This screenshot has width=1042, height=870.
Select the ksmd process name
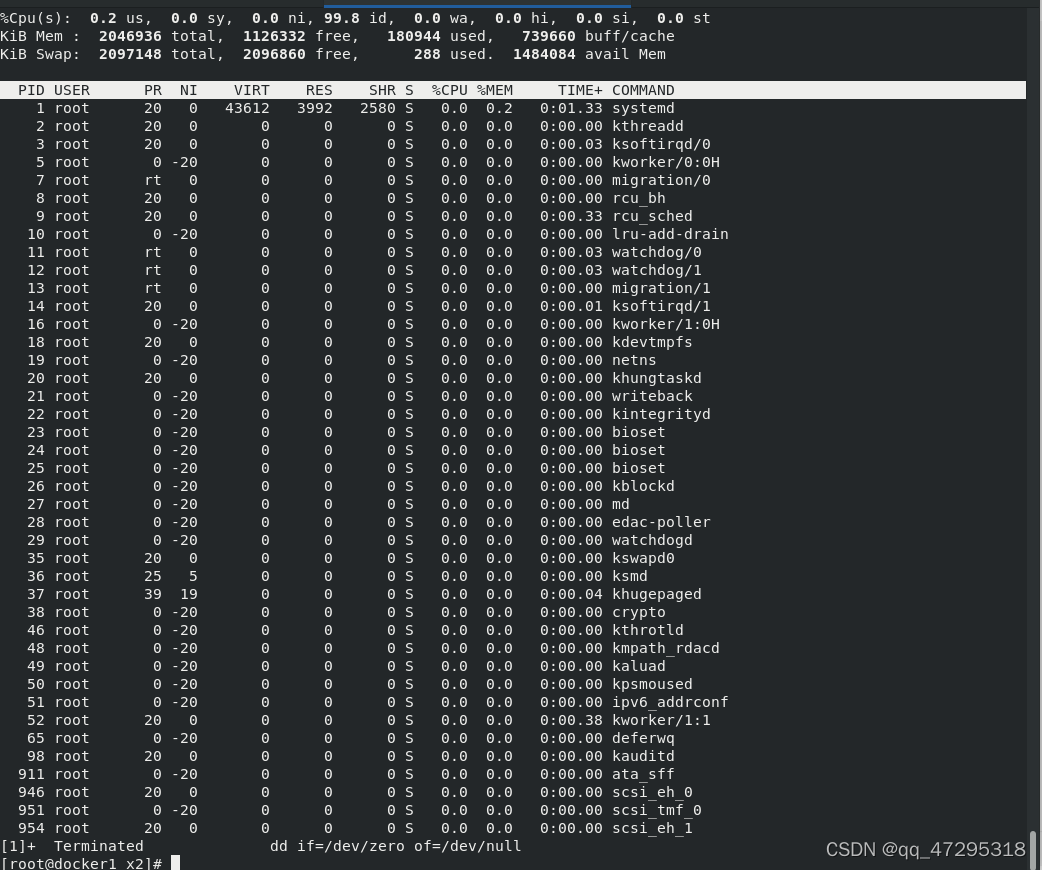click(x=630, y=576)
